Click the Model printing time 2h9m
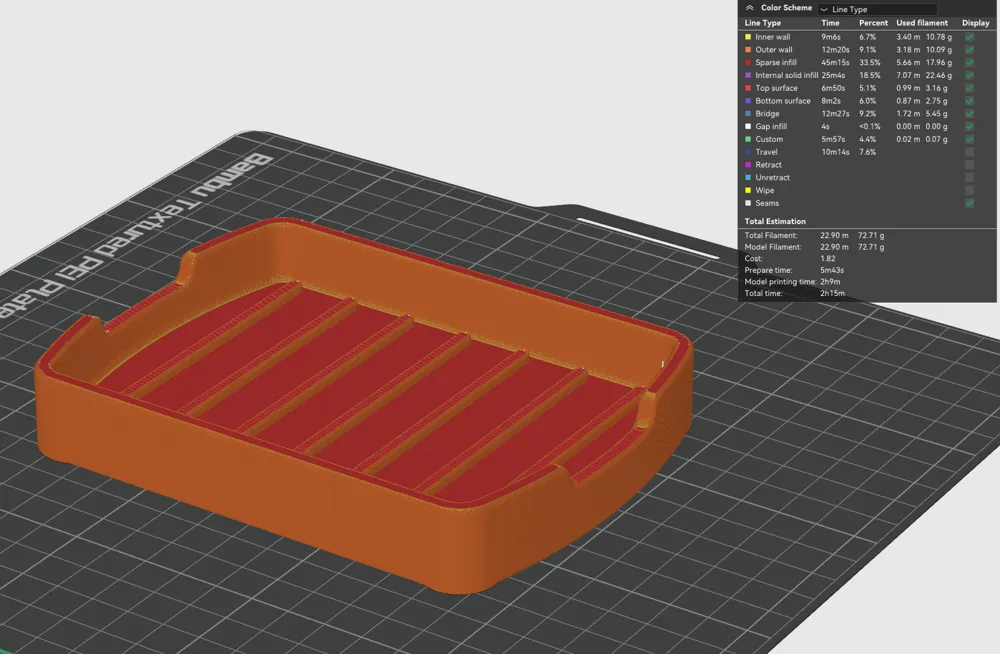 (x=830, y=281)
